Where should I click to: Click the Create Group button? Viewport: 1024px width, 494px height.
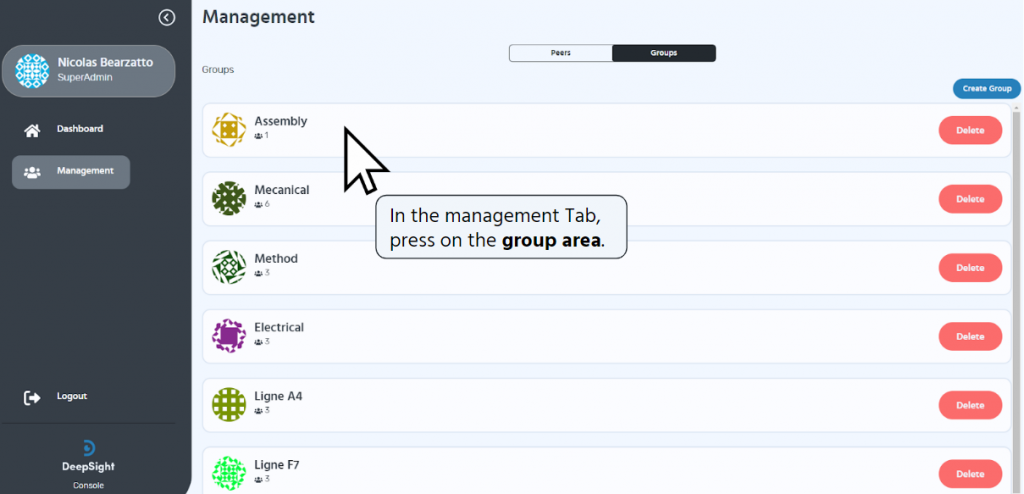pyautogui.click(x=987, y=88)
